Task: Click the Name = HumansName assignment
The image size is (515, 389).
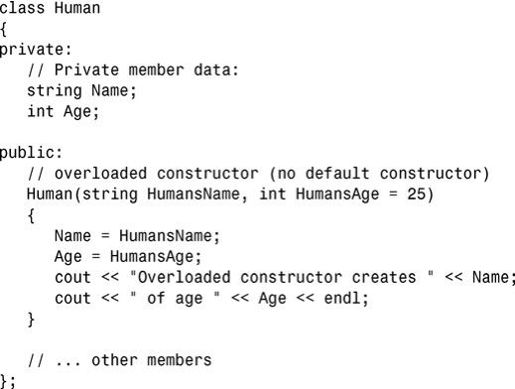Action: tap(137, 236)
